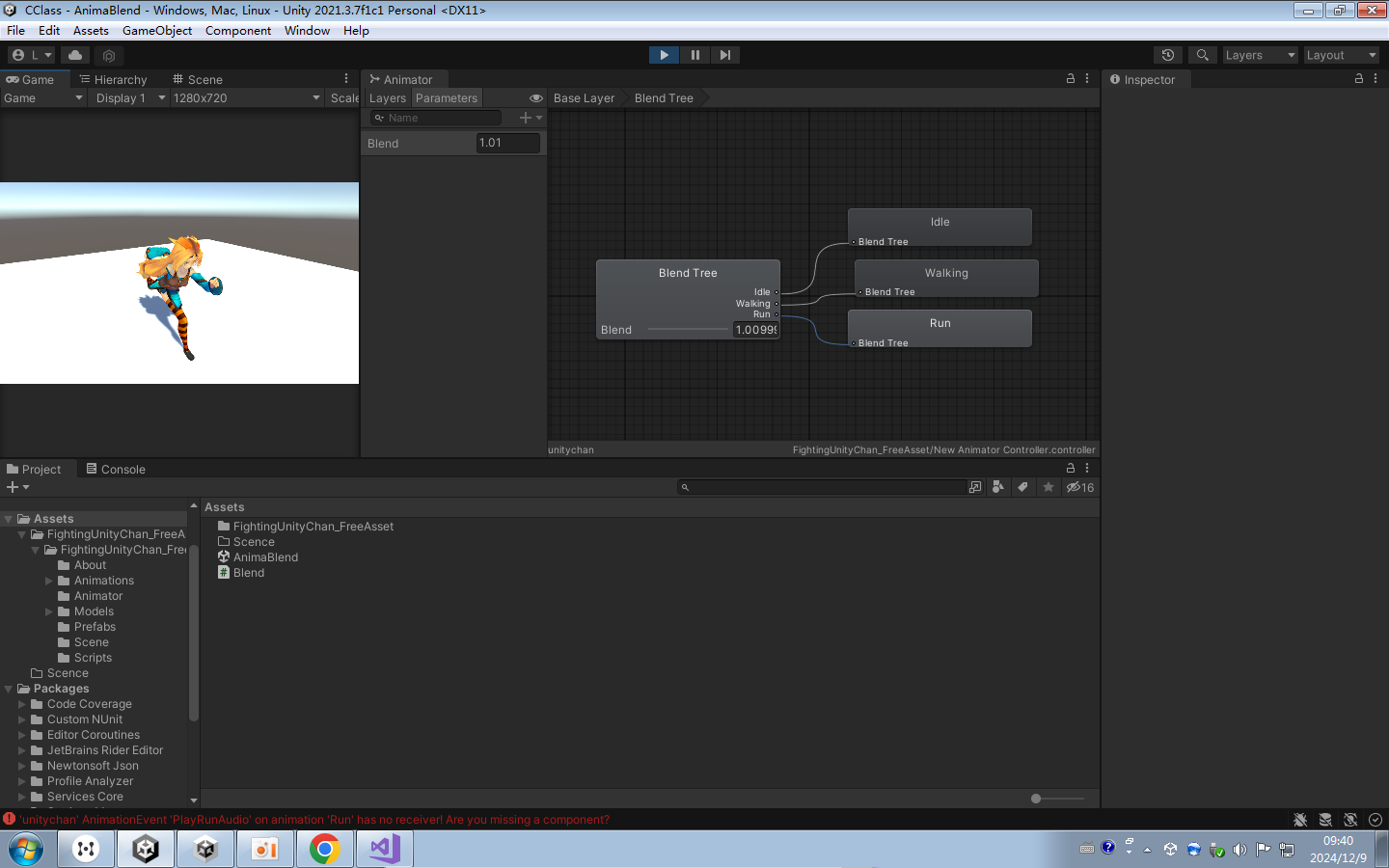Screen dimensions: 1389x868
Task: Open the Undo History icon
Action: [x=1167, y=55]
